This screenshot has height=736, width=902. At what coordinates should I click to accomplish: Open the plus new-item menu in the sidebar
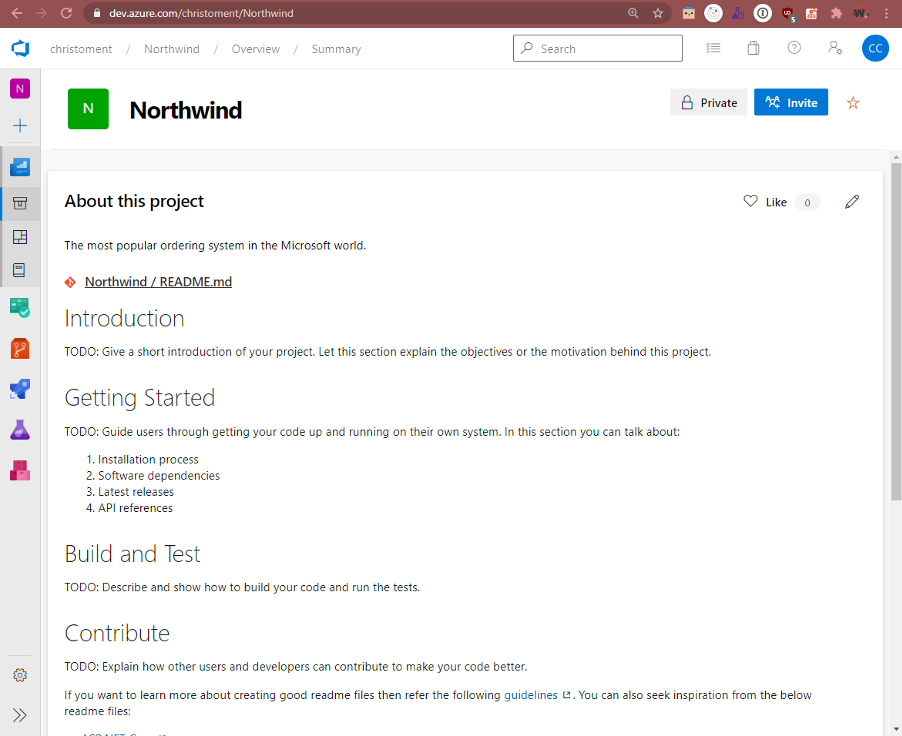click(20, 126)
